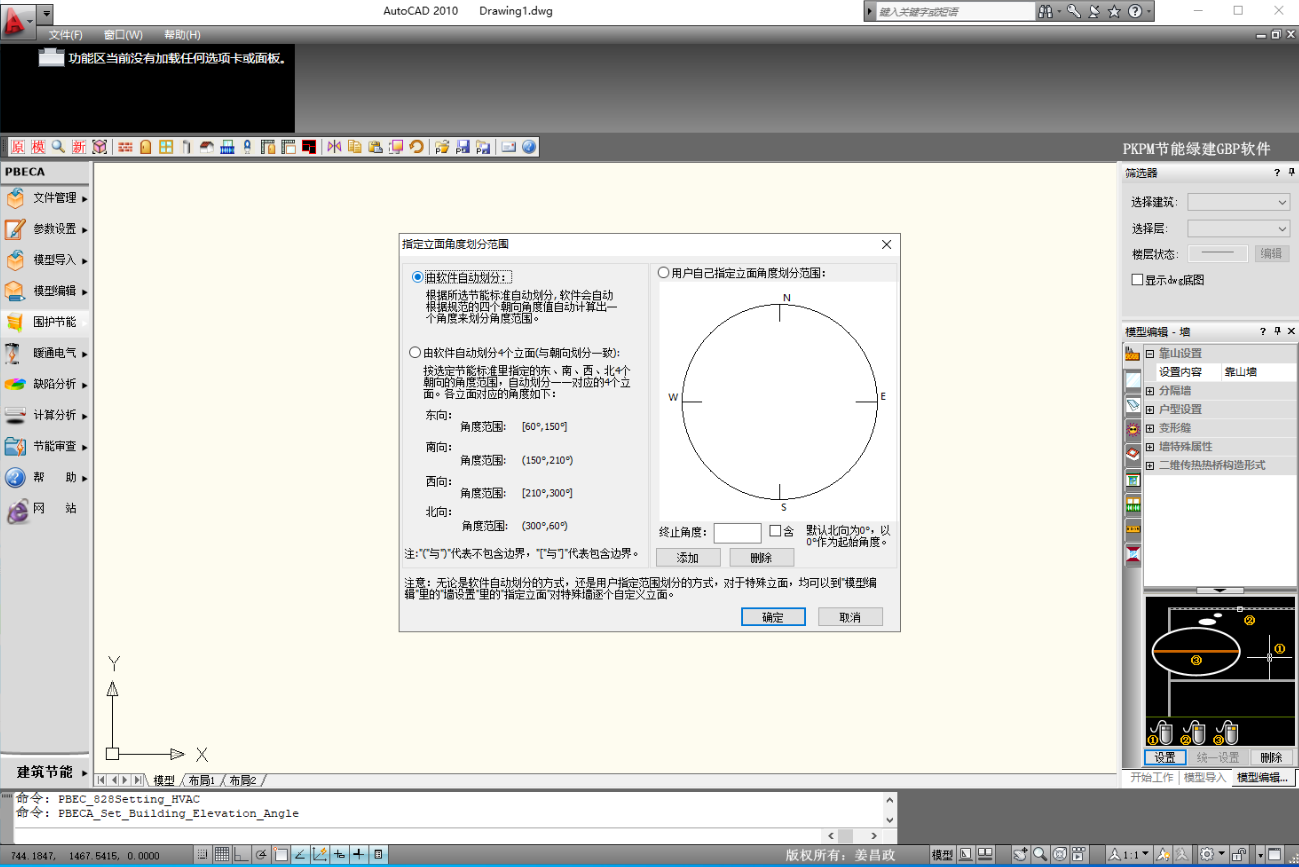
Task: Open the 窗口(W) menu
Action: click(x=123, y=35)
